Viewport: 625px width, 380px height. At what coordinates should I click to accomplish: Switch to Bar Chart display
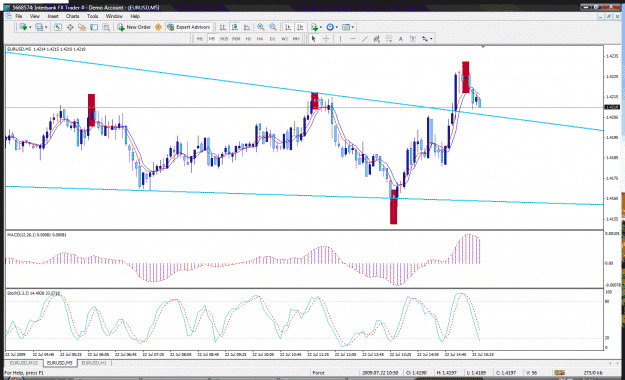(x=223, y=27)
